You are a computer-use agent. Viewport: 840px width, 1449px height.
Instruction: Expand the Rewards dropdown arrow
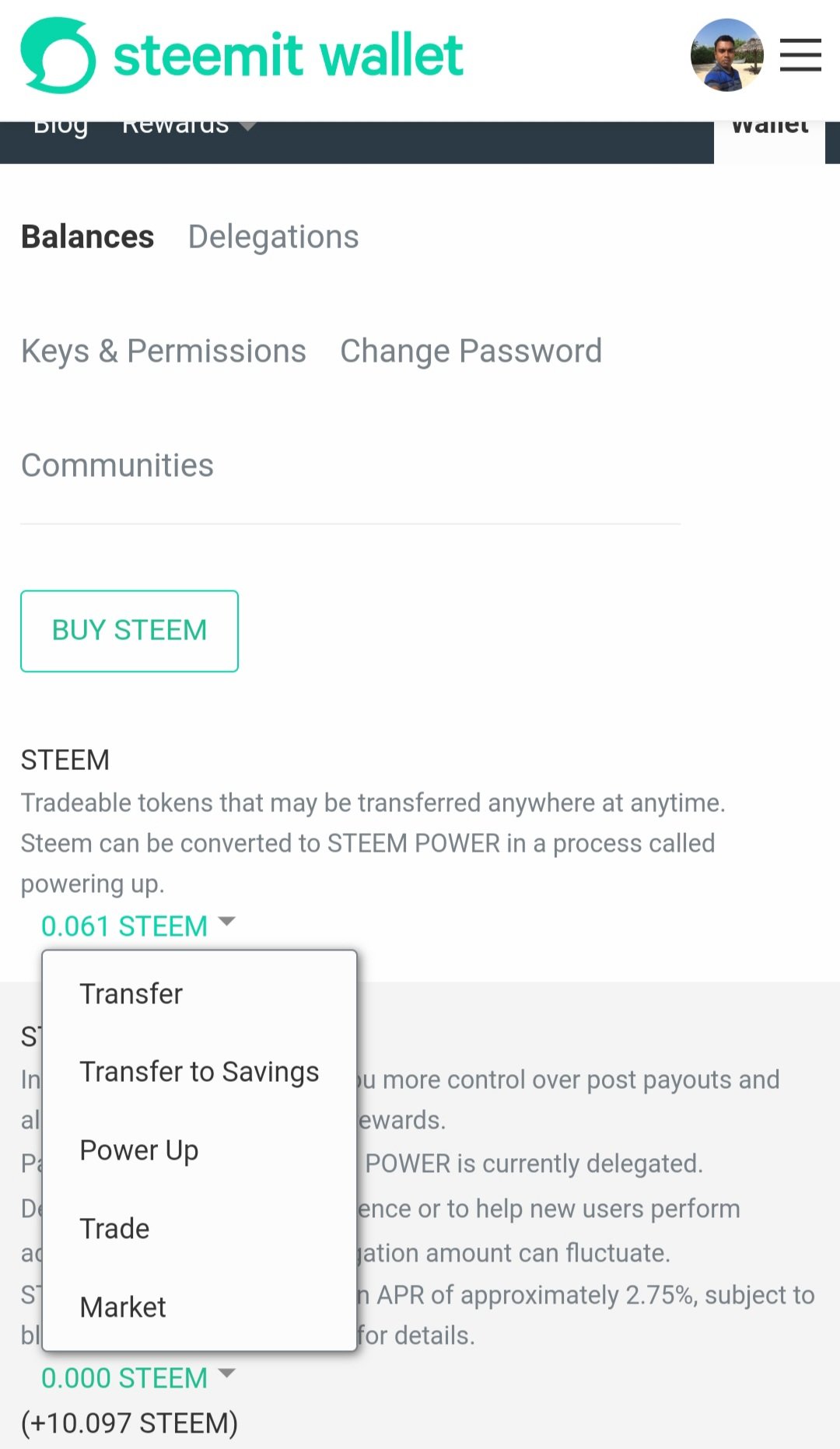point(247,126)
